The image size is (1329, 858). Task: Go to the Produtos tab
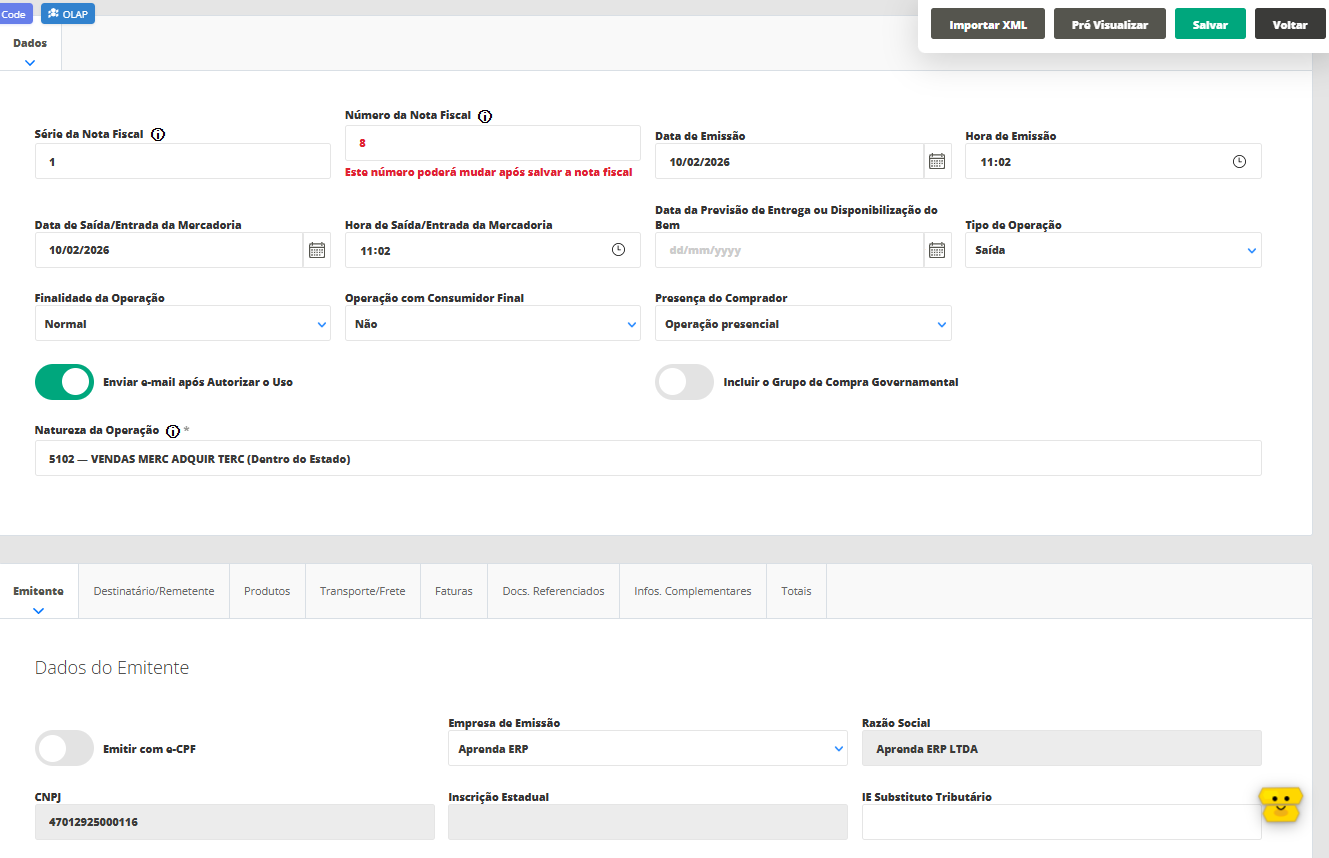(267, 591)
